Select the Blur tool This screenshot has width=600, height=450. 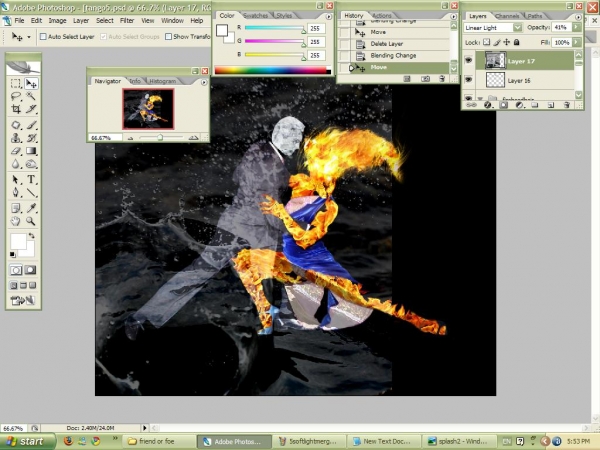point(16,164)
